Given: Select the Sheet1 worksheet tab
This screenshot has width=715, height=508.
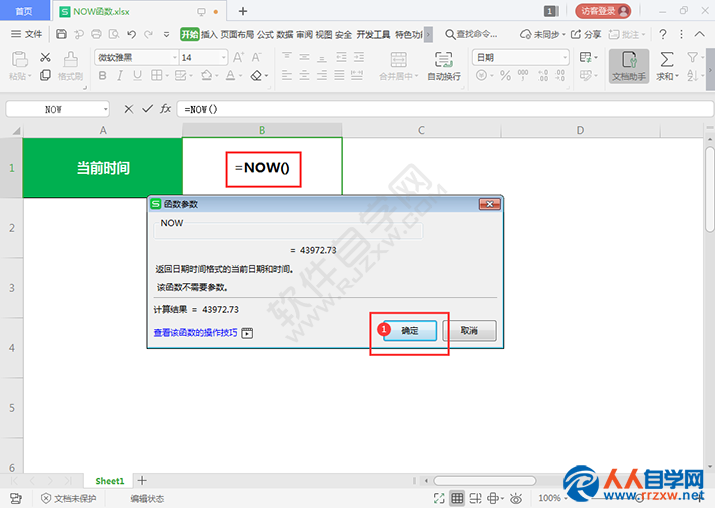Looking at the screenshot, I should click(x=109, y=481).
